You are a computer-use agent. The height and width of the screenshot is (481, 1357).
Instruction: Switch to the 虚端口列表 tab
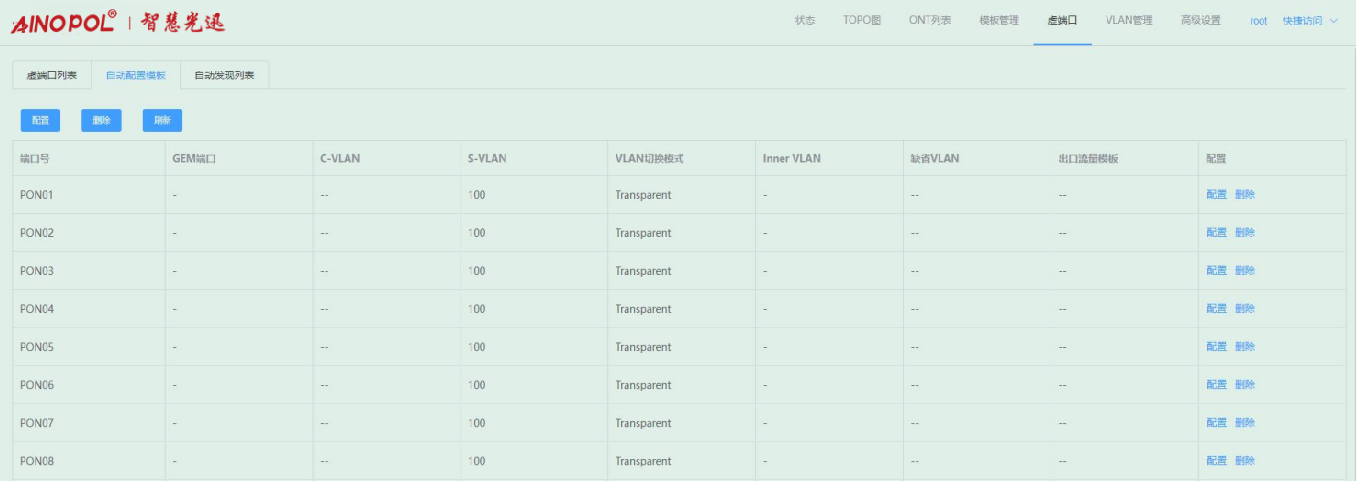(x=52, y=76)
